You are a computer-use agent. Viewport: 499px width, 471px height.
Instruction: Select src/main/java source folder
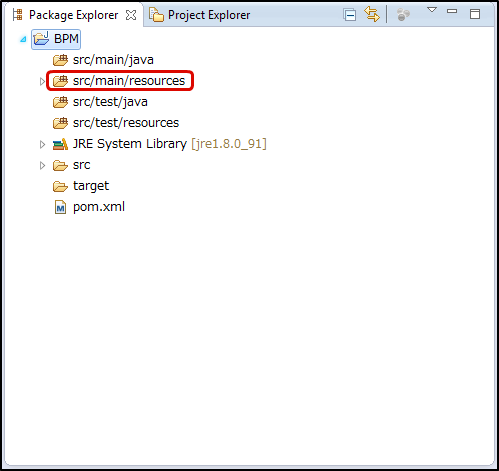[x=113, y=60]
